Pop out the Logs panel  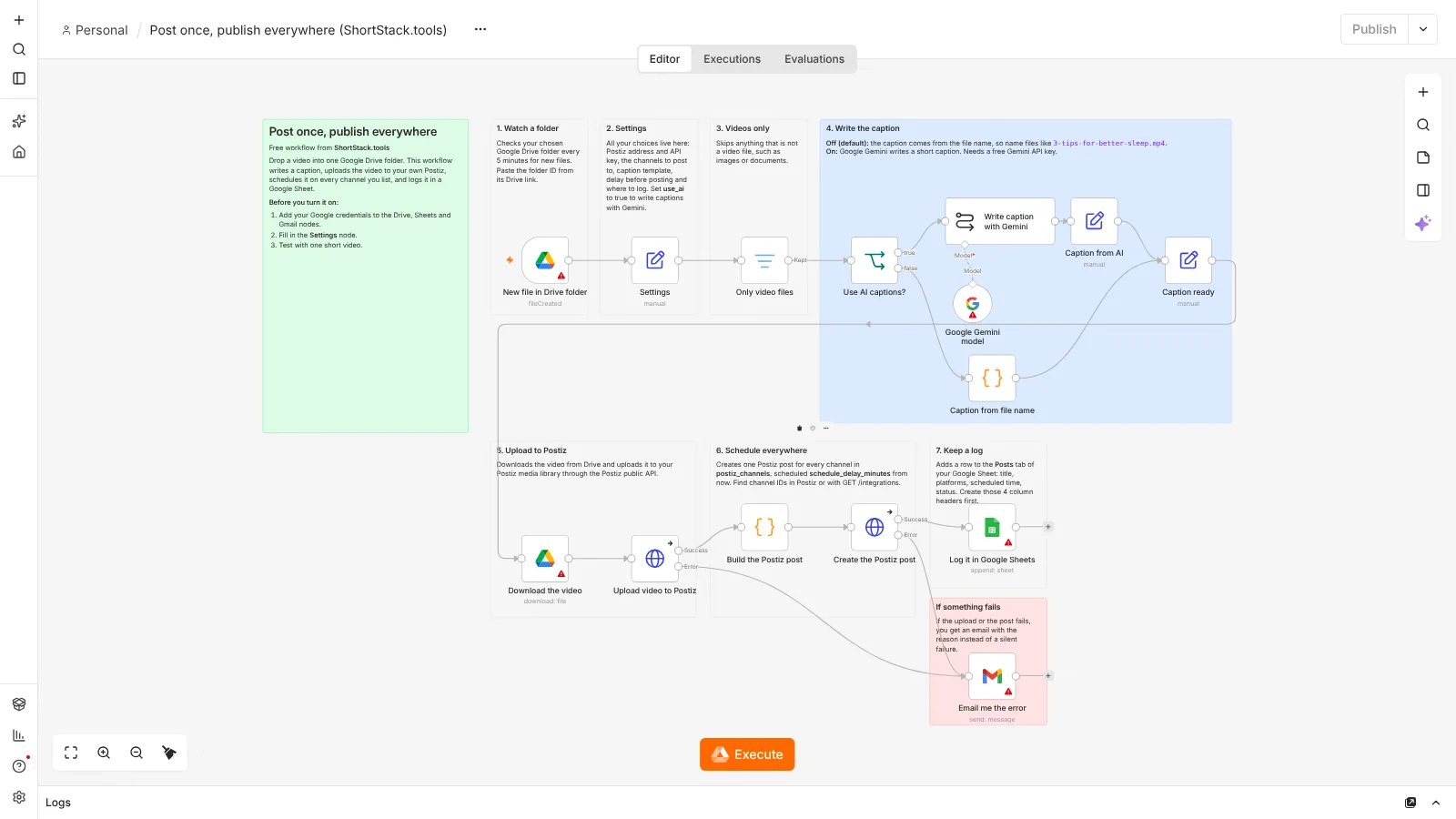1410,803
